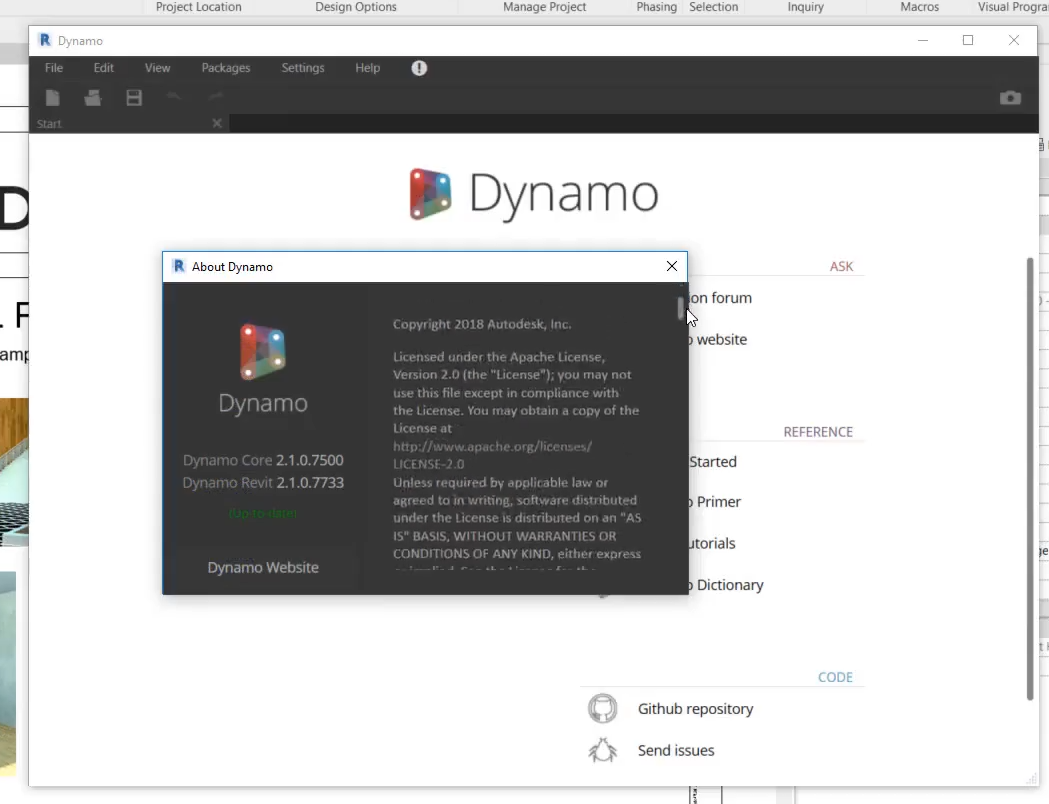1049x804 pixels.
Task: Open Inquiry panel in Revit ribbon
Action: [805, 7]
